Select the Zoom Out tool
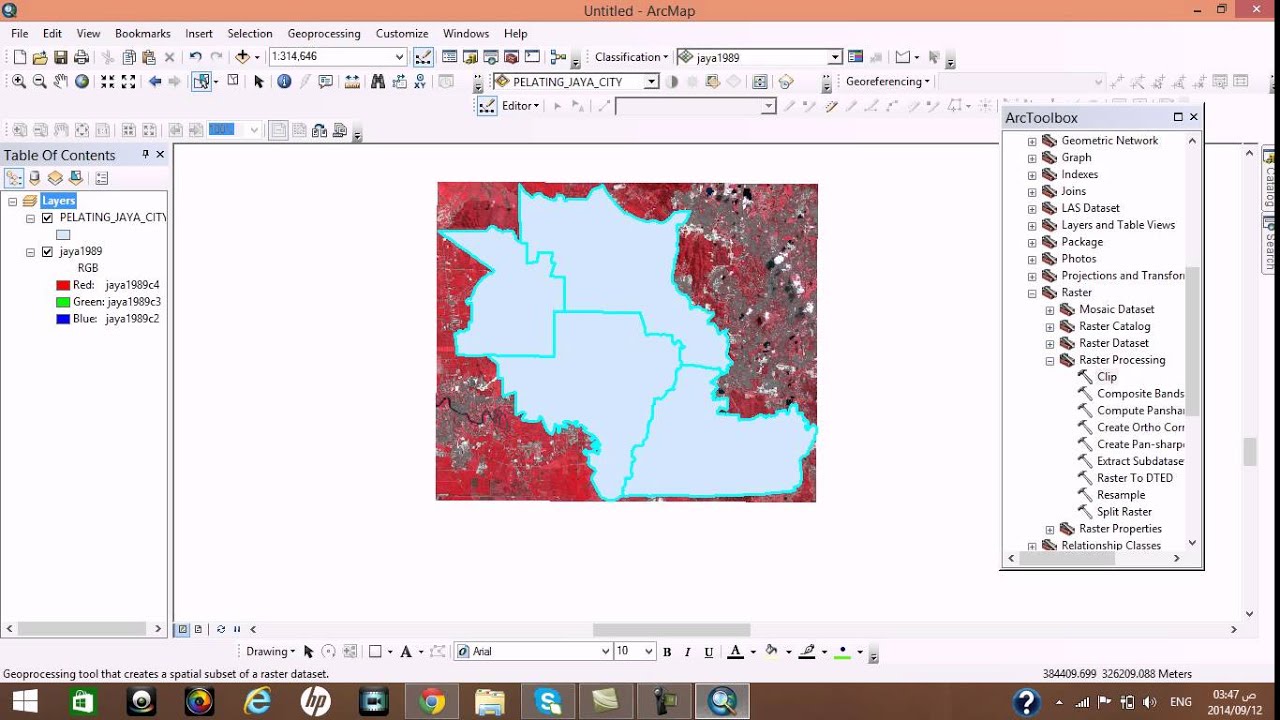 40,82
